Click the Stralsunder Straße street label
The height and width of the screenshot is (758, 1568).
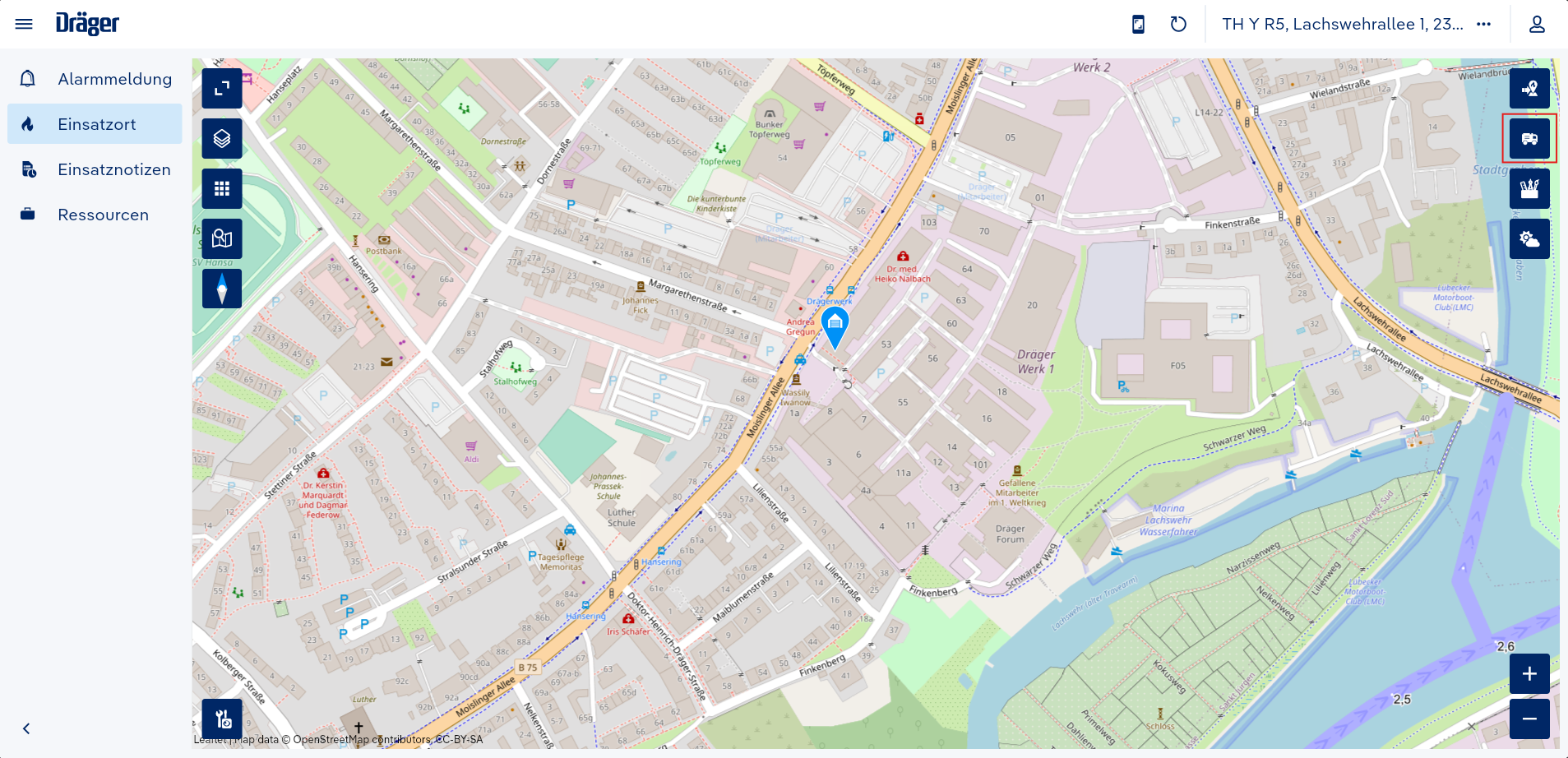pyautogui.click(x=472, y=562)
